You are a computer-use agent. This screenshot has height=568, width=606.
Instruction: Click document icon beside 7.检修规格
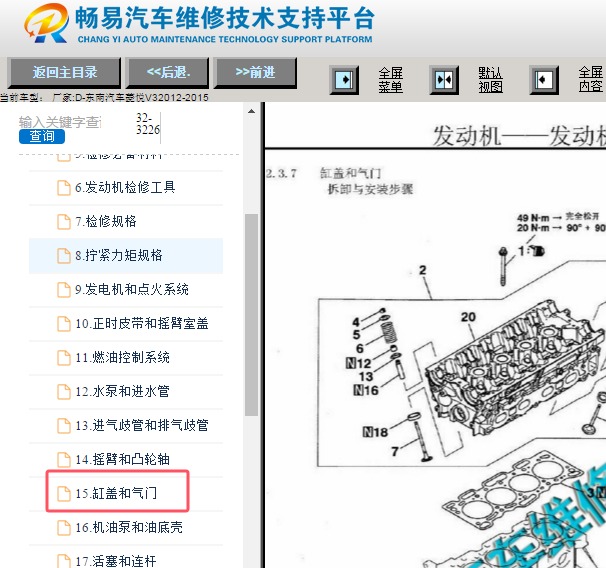tap(64, 222)
